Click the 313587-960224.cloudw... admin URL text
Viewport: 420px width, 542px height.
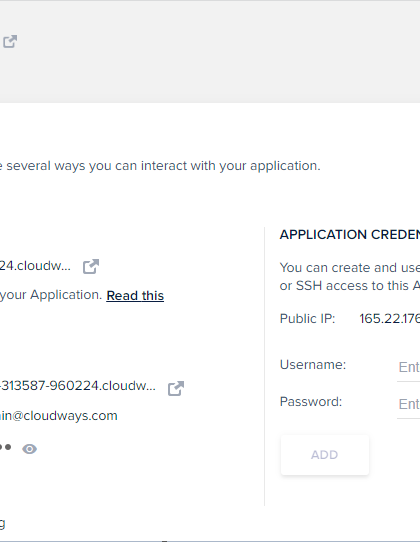[x=78, y=385]
